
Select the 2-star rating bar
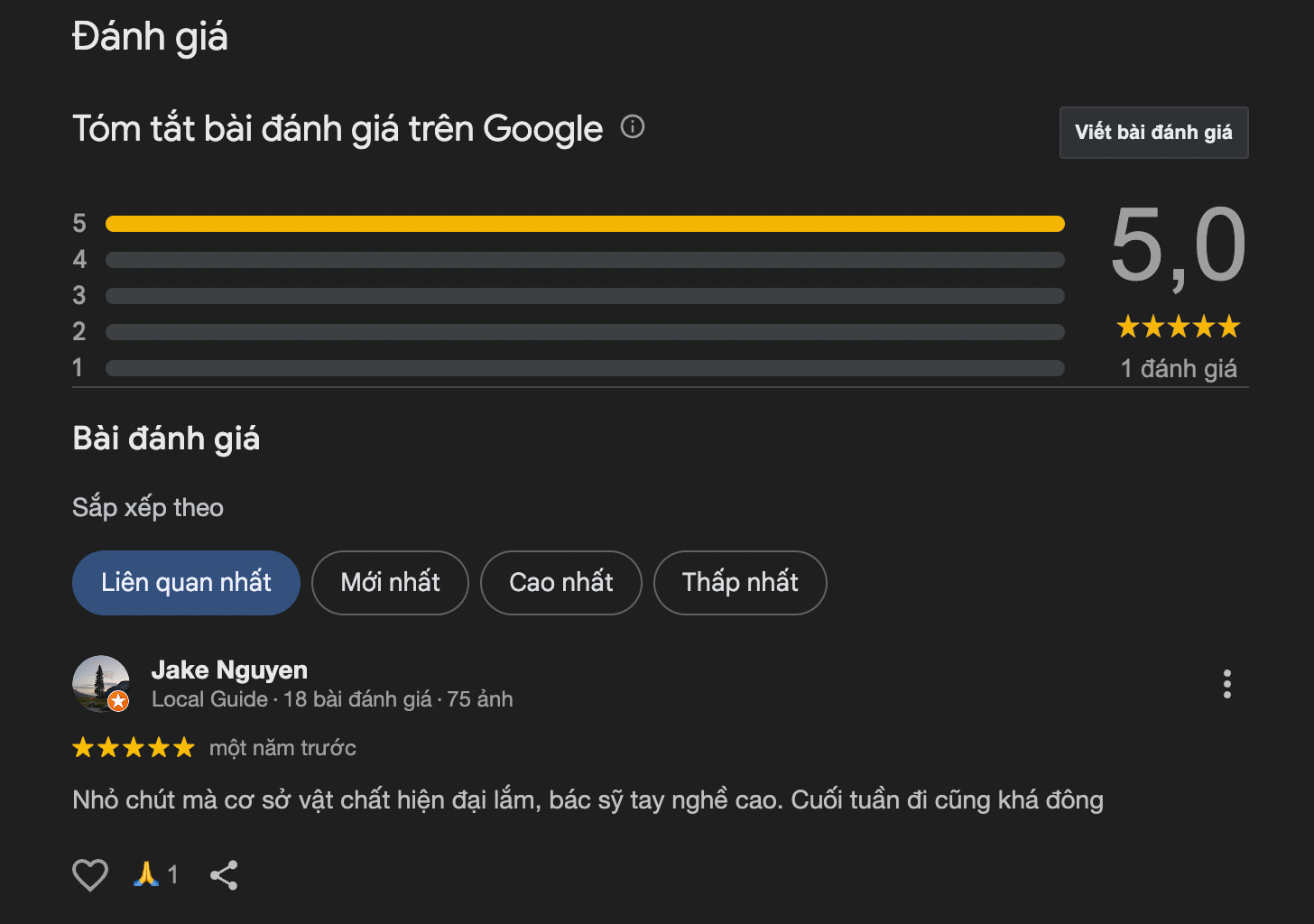[x=585, y=332]
